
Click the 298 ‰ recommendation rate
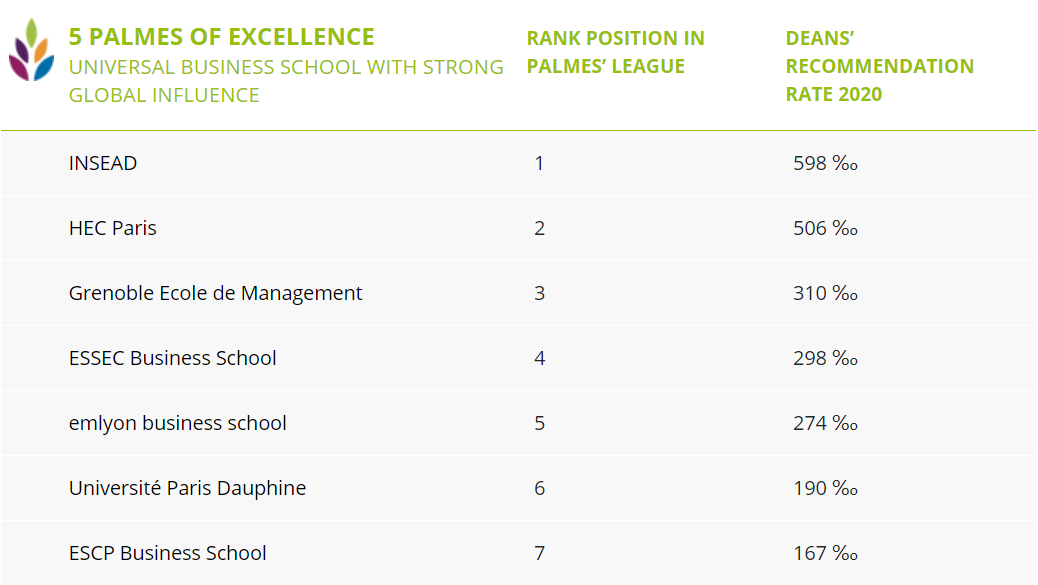click(825, 358)
